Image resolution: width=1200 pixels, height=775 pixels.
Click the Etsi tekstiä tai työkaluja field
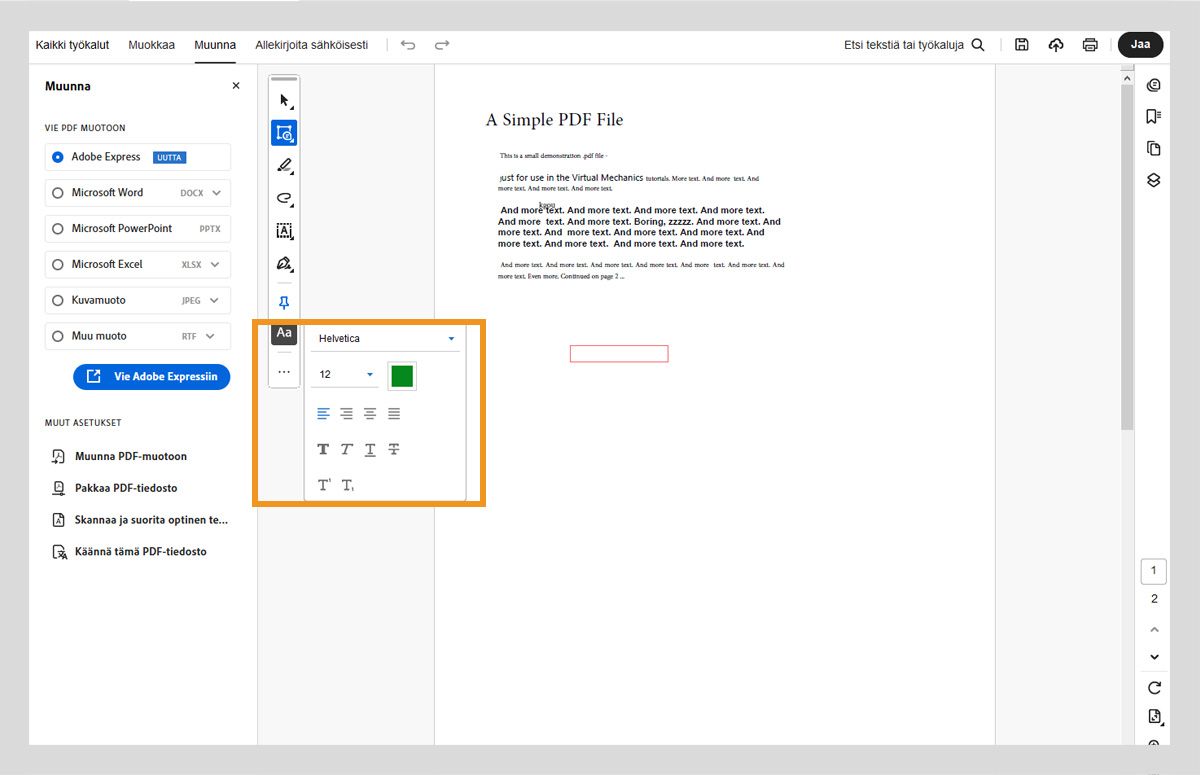(x=904, y=45)
